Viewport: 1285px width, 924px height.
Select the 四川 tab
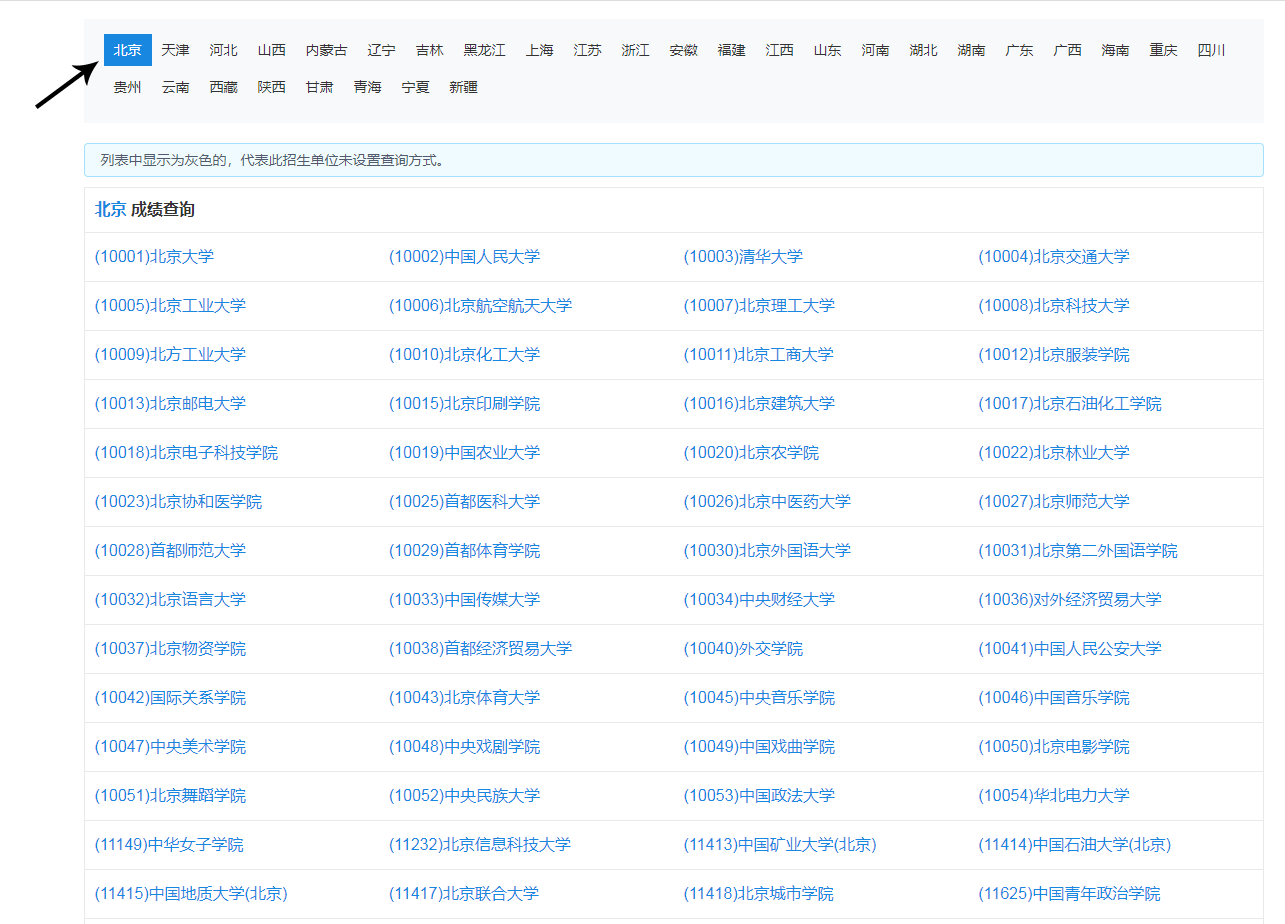click(1212, 50)
